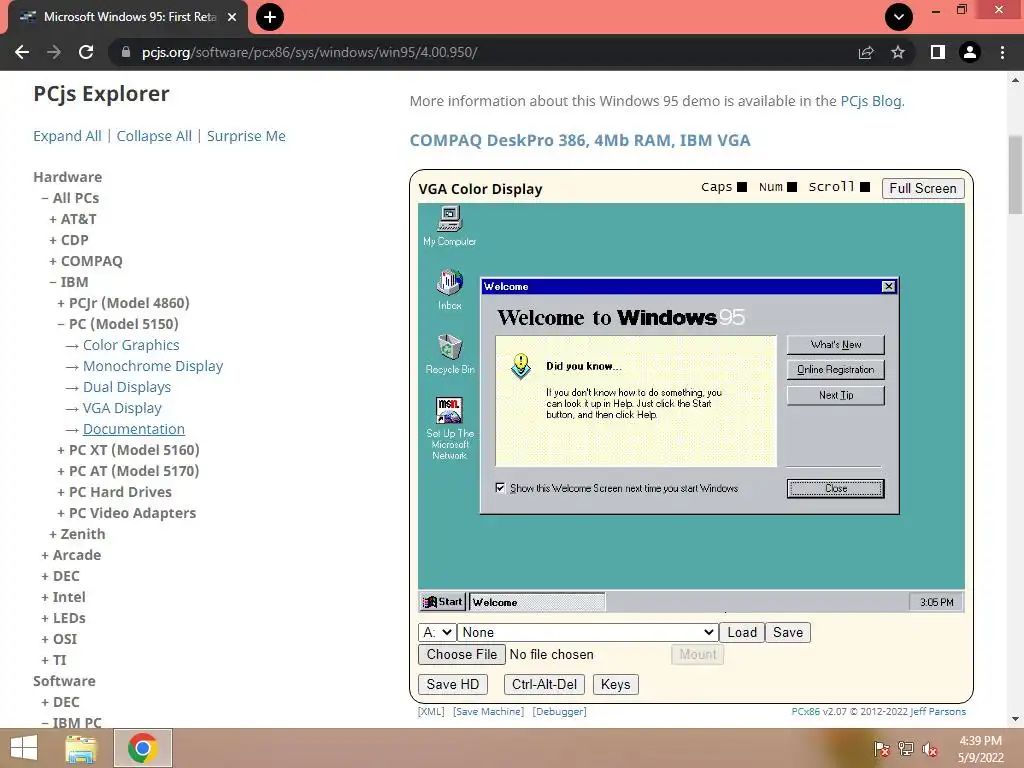This screenshot has width=1024, height=768.
Task: Open the A: drive dropdown
Action: tap(437, 632)
